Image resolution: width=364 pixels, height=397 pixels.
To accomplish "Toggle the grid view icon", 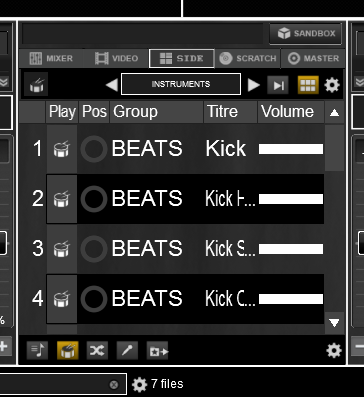I will (308, 85).
